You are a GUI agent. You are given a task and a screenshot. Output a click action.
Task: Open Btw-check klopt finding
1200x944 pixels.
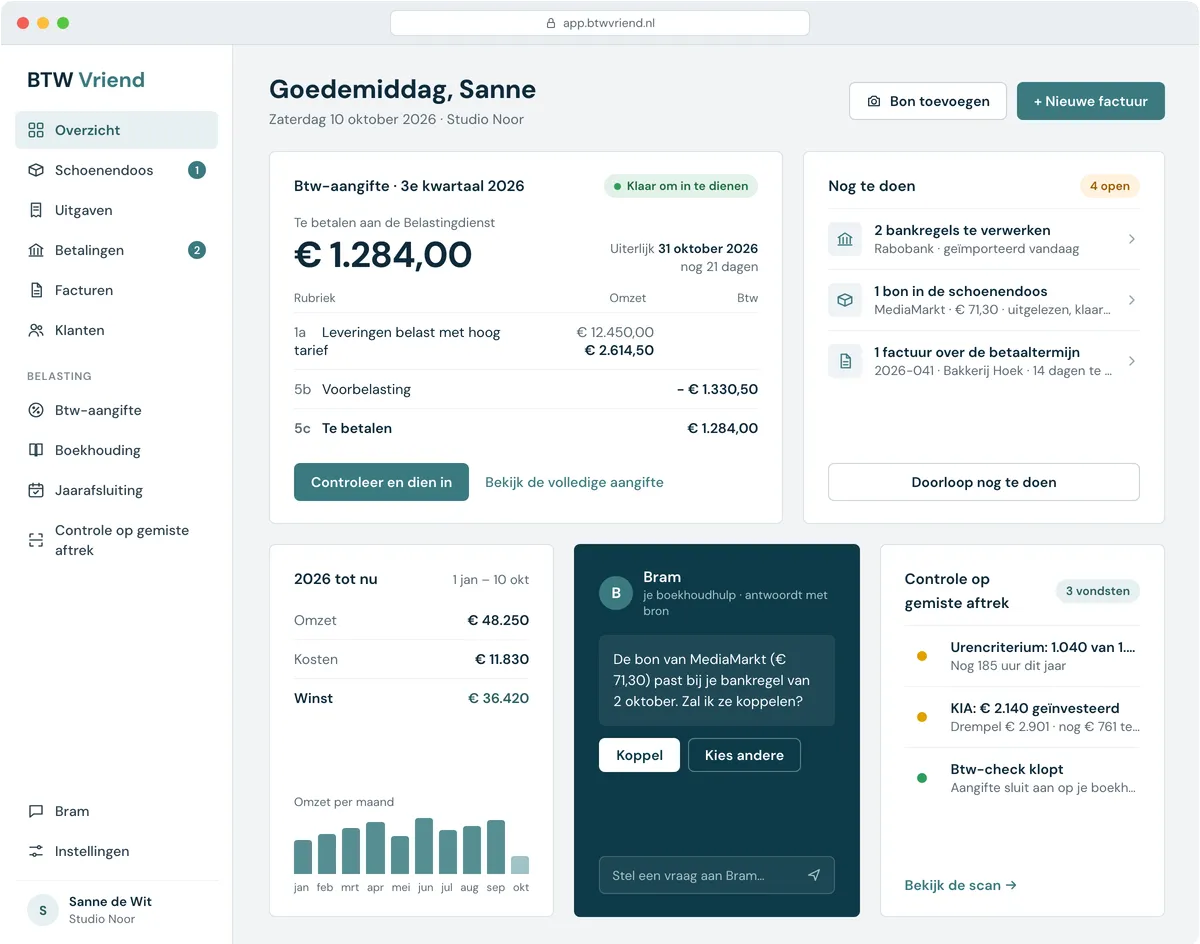[1022, 778]
